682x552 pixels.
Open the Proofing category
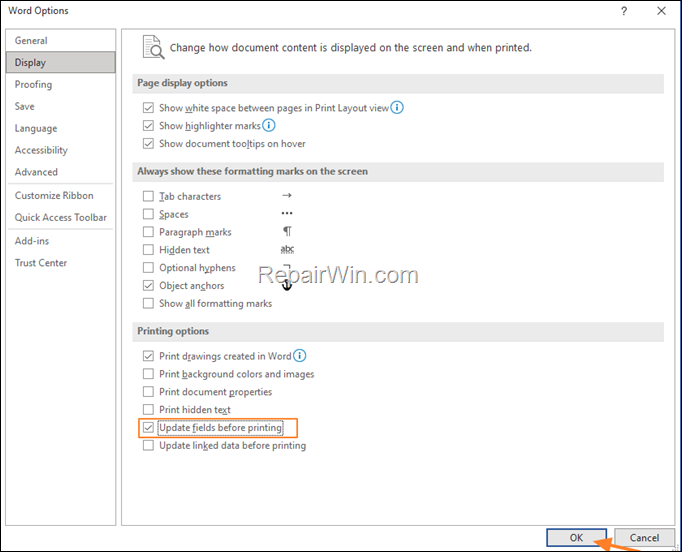pyautogui.click(x=61, y=84)
